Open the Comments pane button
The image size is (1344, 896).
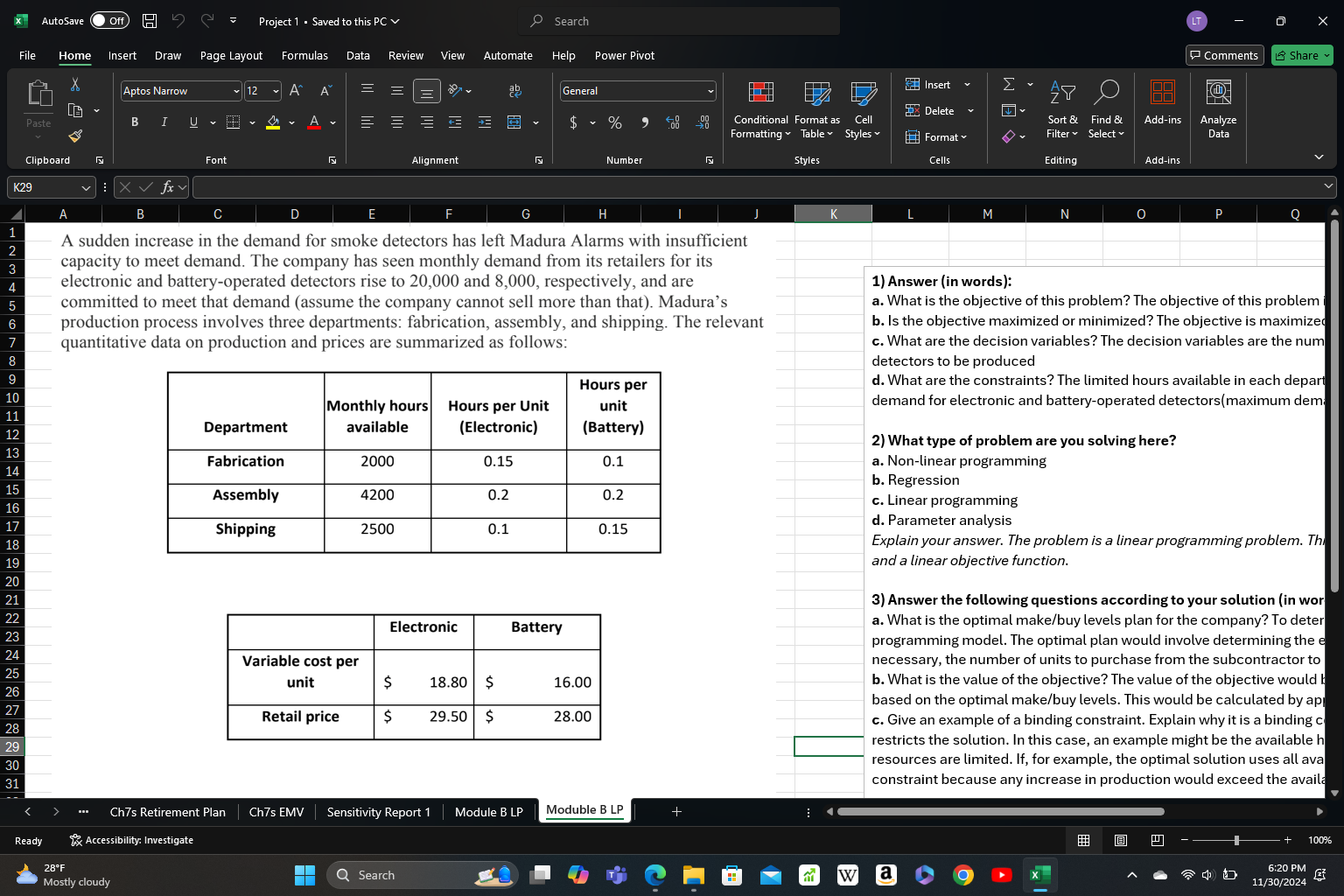[1224, 55]
